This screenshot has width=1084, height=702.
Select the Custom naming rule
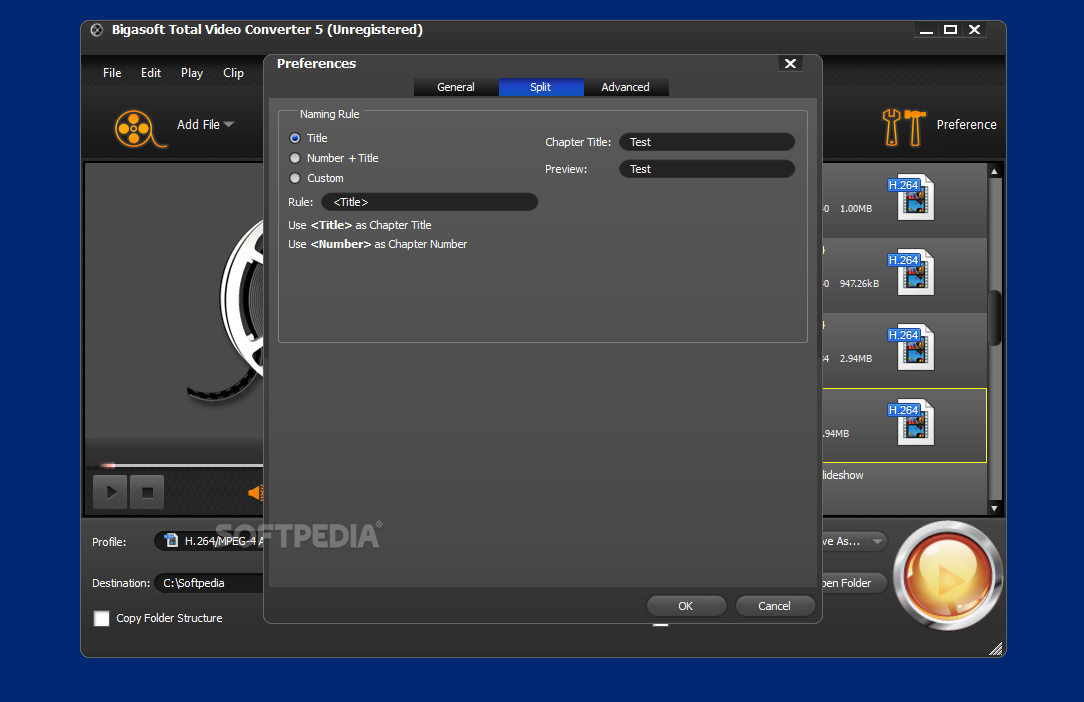[295, 178]
